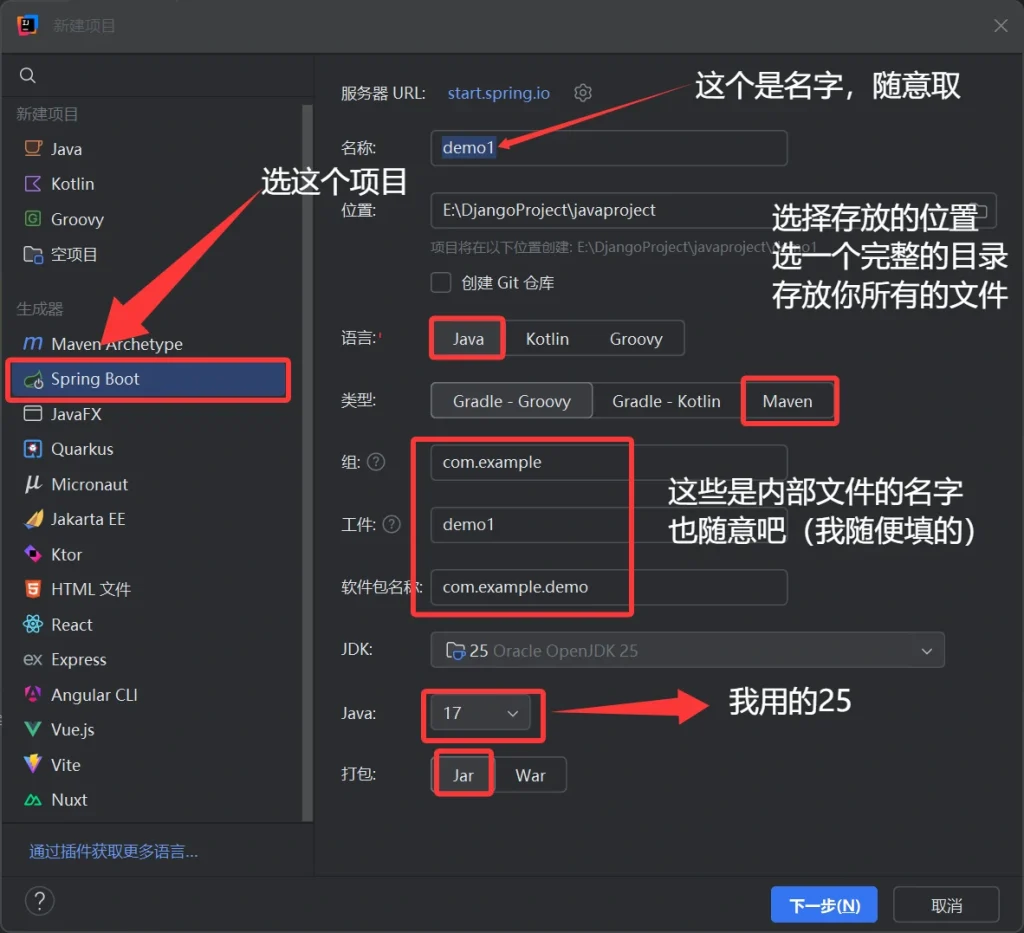Open server URL settings gear icon

tap(583, 93)
